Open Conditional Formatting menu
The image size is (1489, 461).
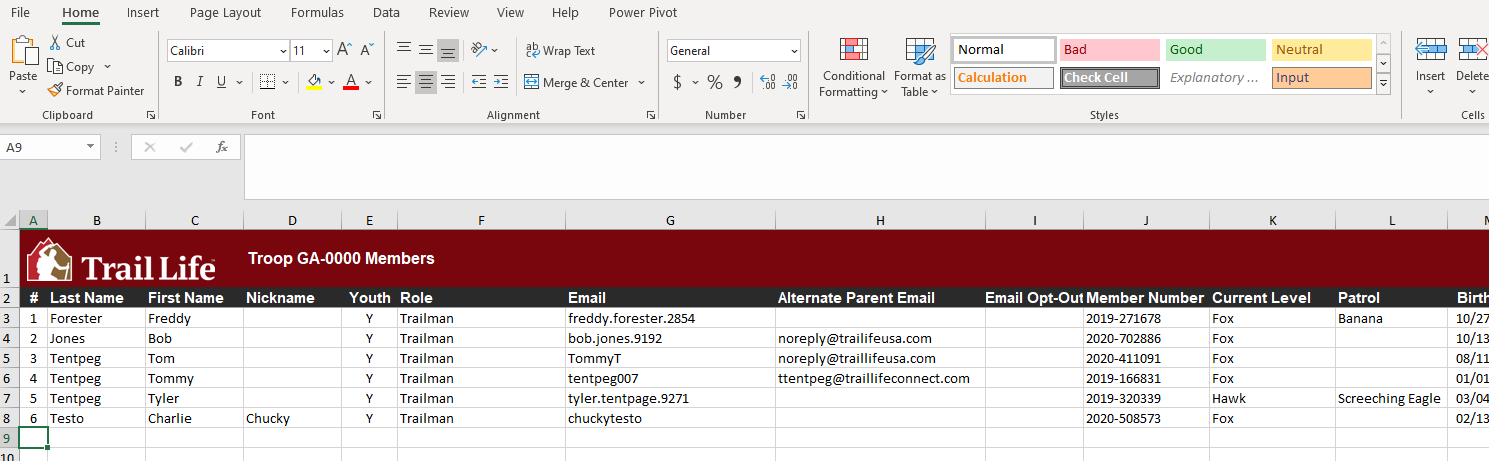(853, 68)
